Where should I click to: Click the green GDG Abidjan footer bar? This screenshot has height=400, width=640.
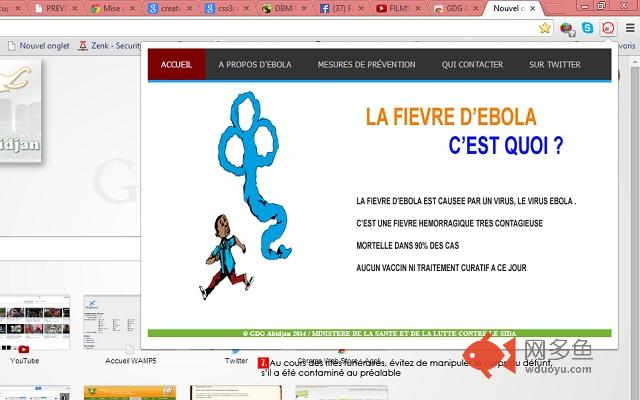point(378,332)
